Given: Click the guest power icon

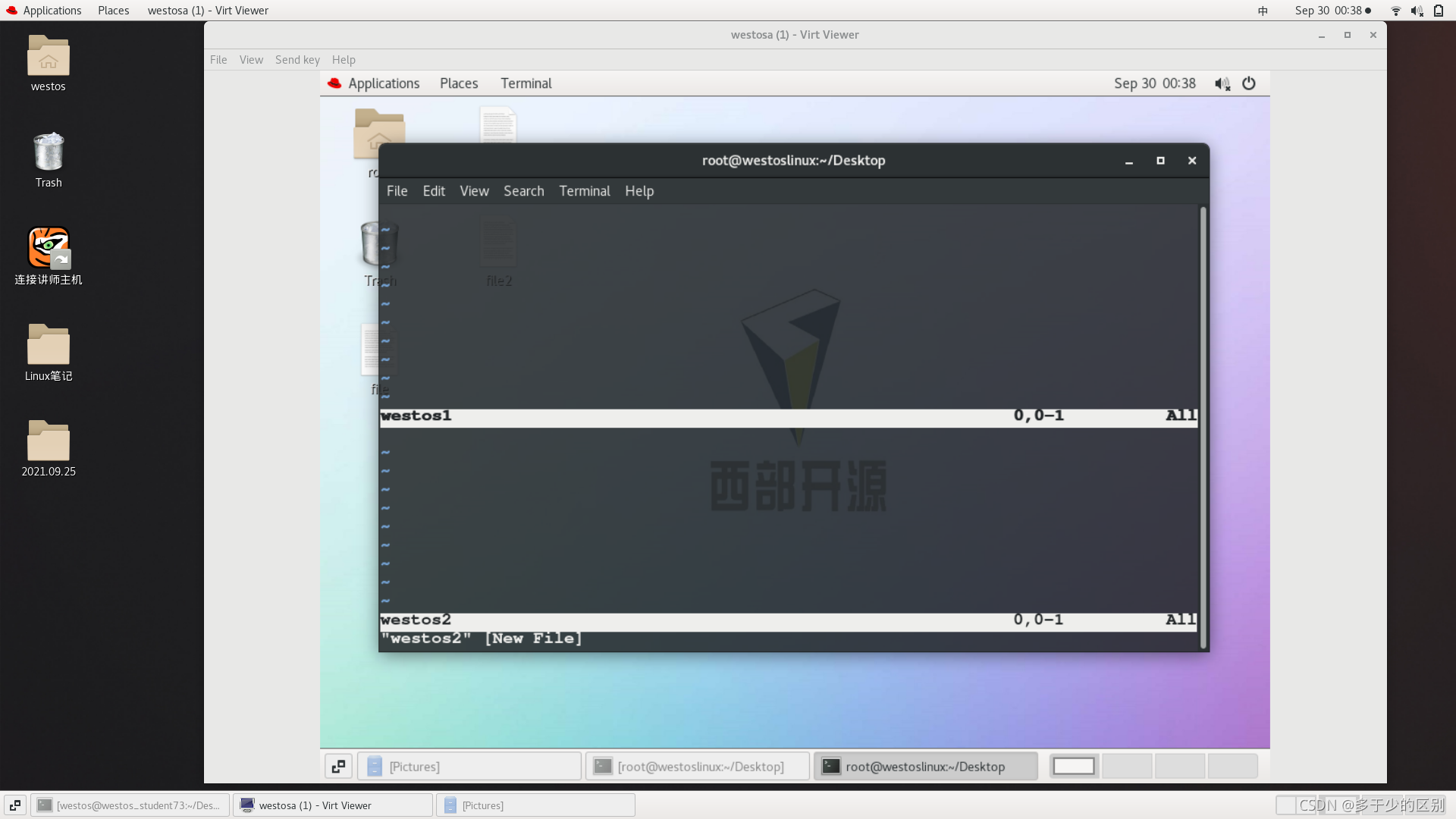Looking at the screenshot, I should (x=1249, y=83).
